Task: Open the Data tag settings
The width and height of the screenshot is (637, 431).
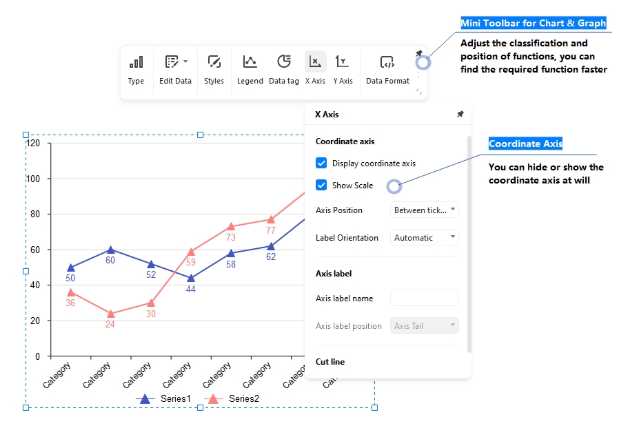Action: (x=284, y=69)
